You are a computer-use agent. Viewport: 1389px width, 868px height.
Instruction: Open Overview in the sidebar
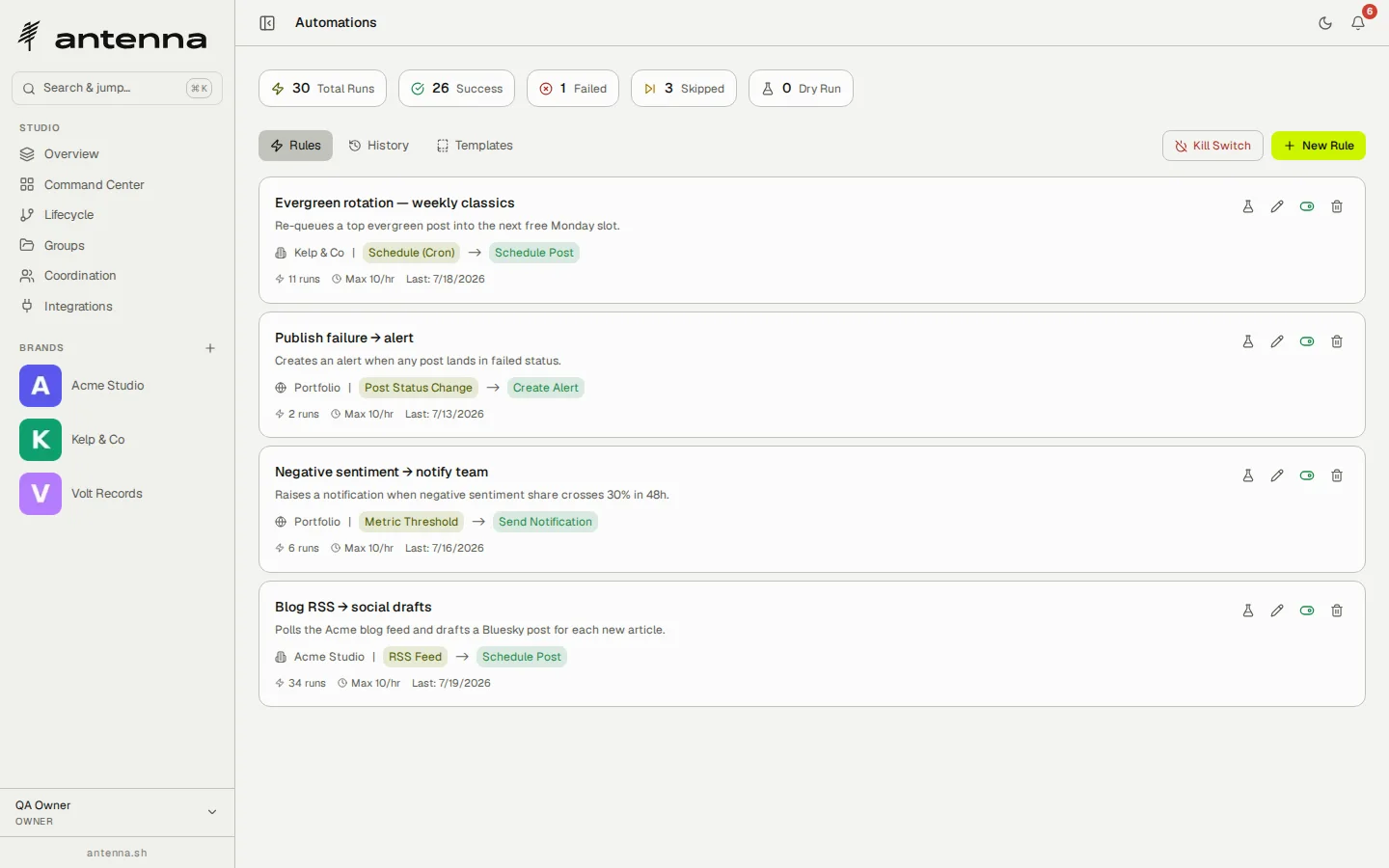tap(117, 154)
